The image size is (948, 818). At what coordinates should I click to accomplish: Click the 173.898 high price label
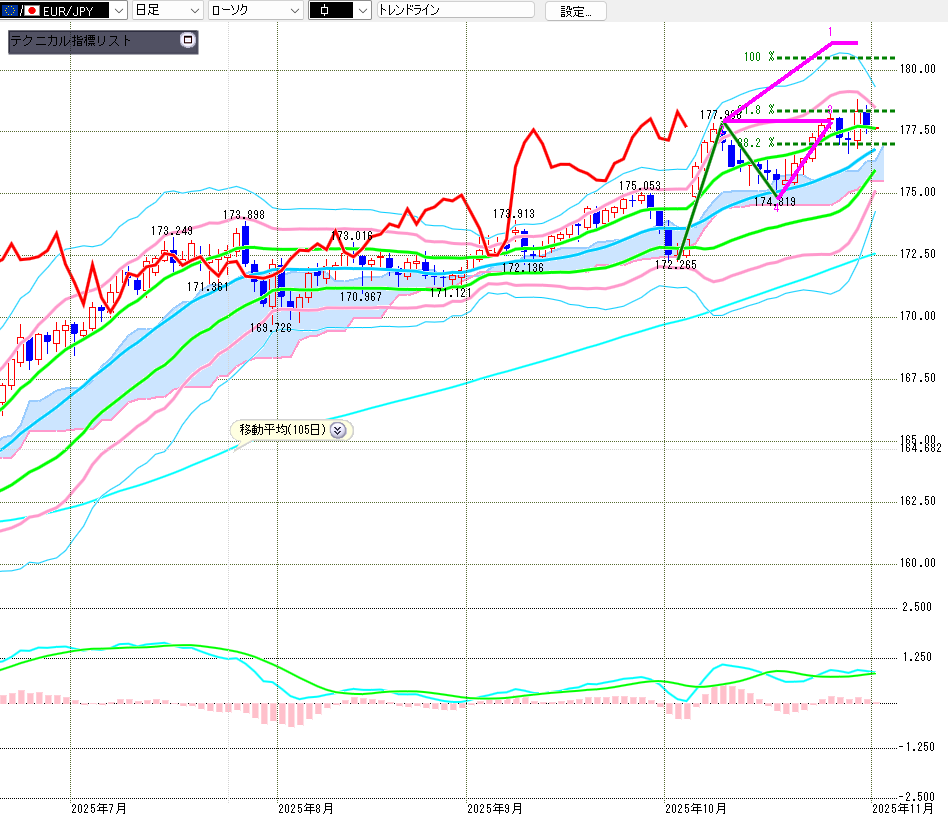tap(243, 215)
